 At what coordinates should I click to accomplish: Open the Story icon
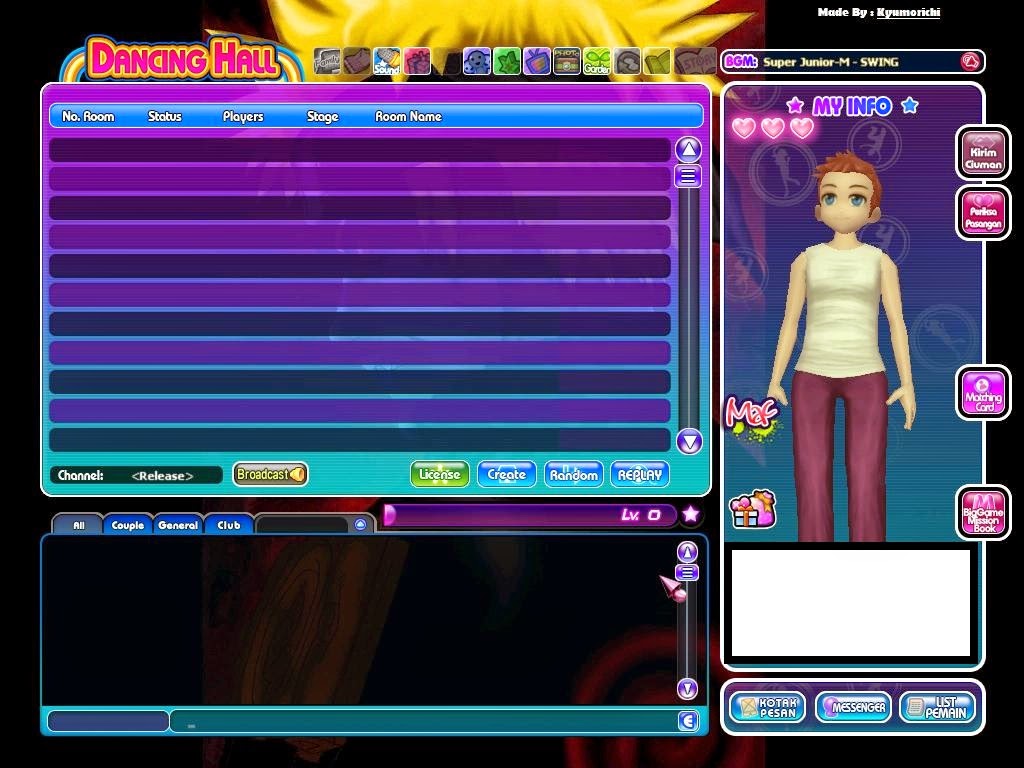[694, 61]
